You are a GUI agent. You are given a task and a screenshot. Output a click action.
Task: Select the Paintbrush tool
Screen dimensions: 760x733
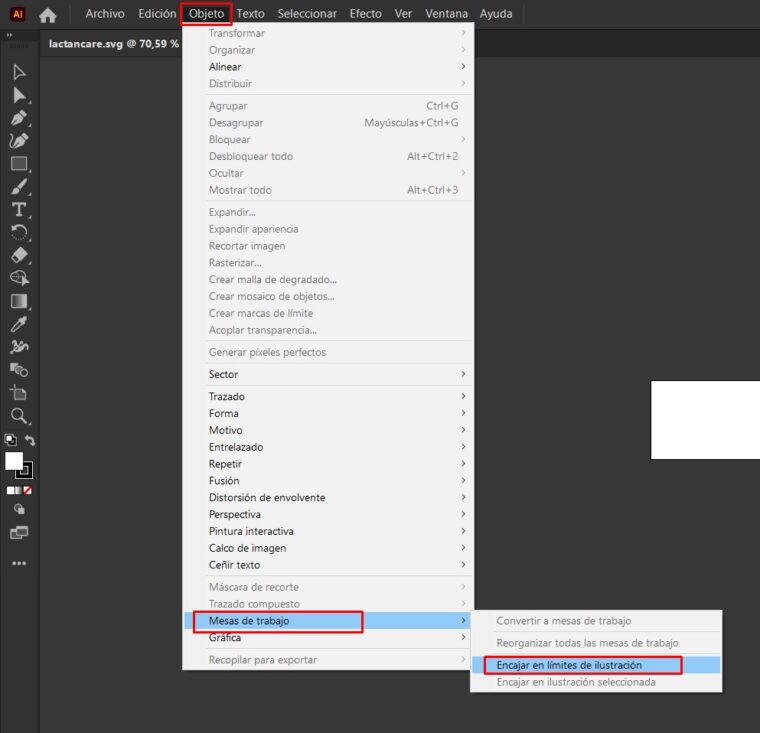(19, 187)
